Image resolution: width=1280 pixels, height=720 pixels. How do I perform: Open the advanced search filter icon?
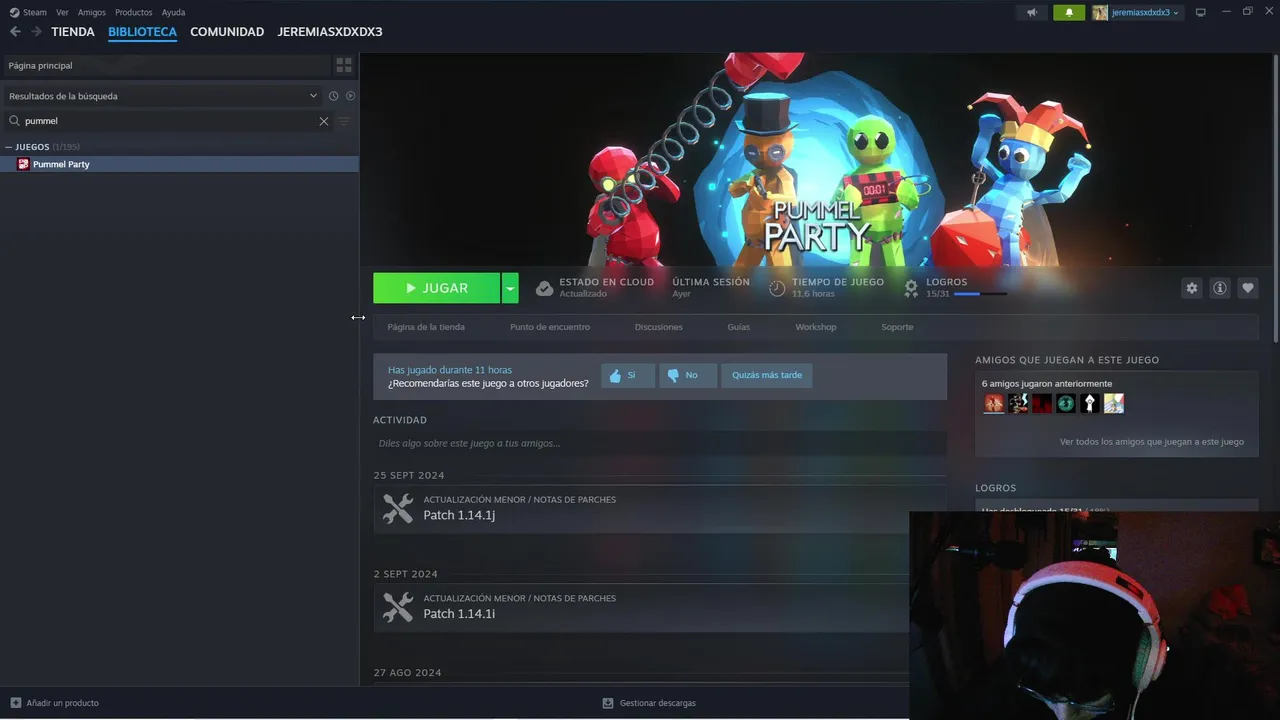coord(344,121)
